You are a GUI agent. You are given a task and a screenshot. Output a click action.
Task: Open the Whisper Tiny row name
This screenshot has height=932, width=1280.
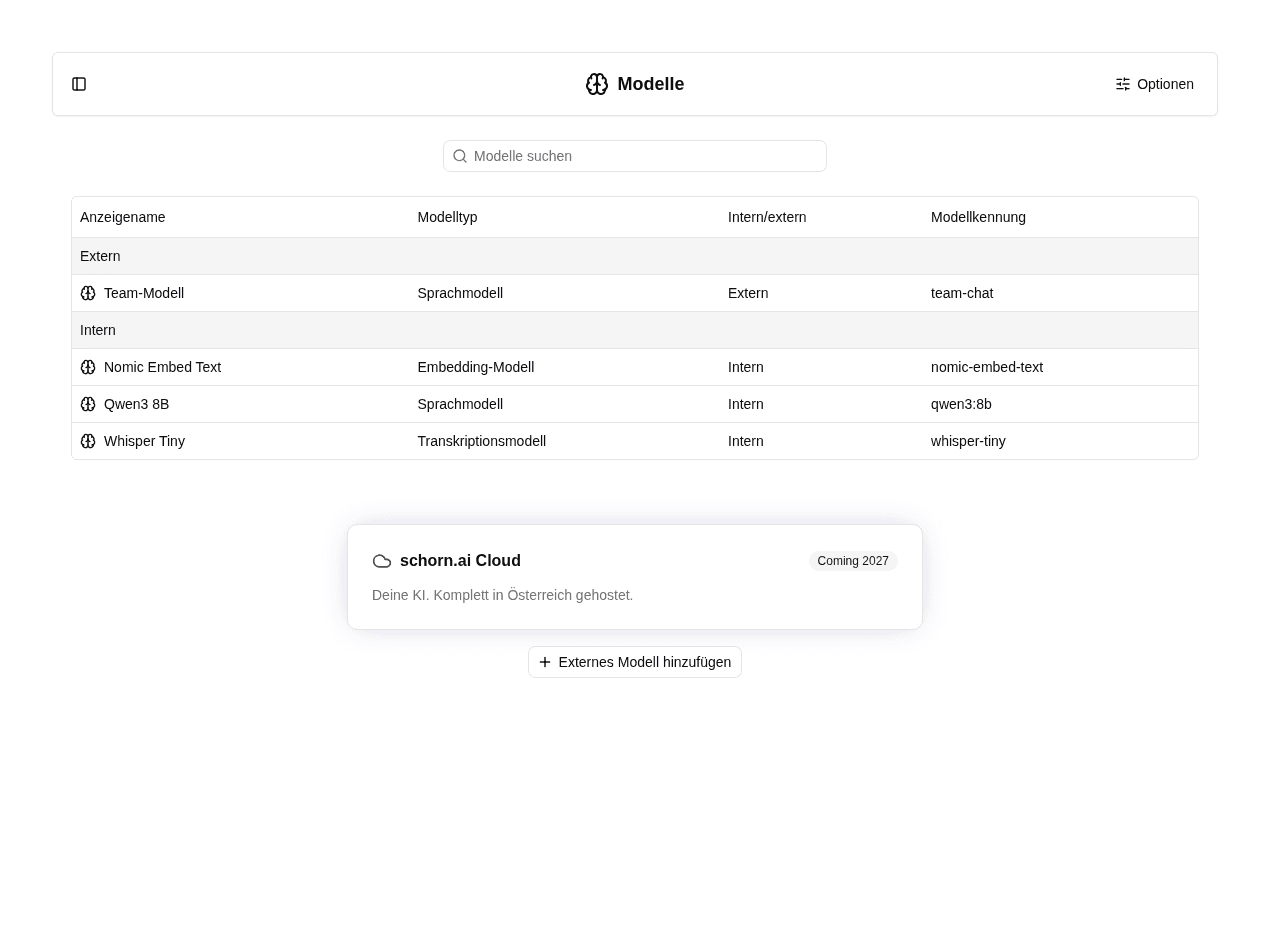tap(144, 441)
